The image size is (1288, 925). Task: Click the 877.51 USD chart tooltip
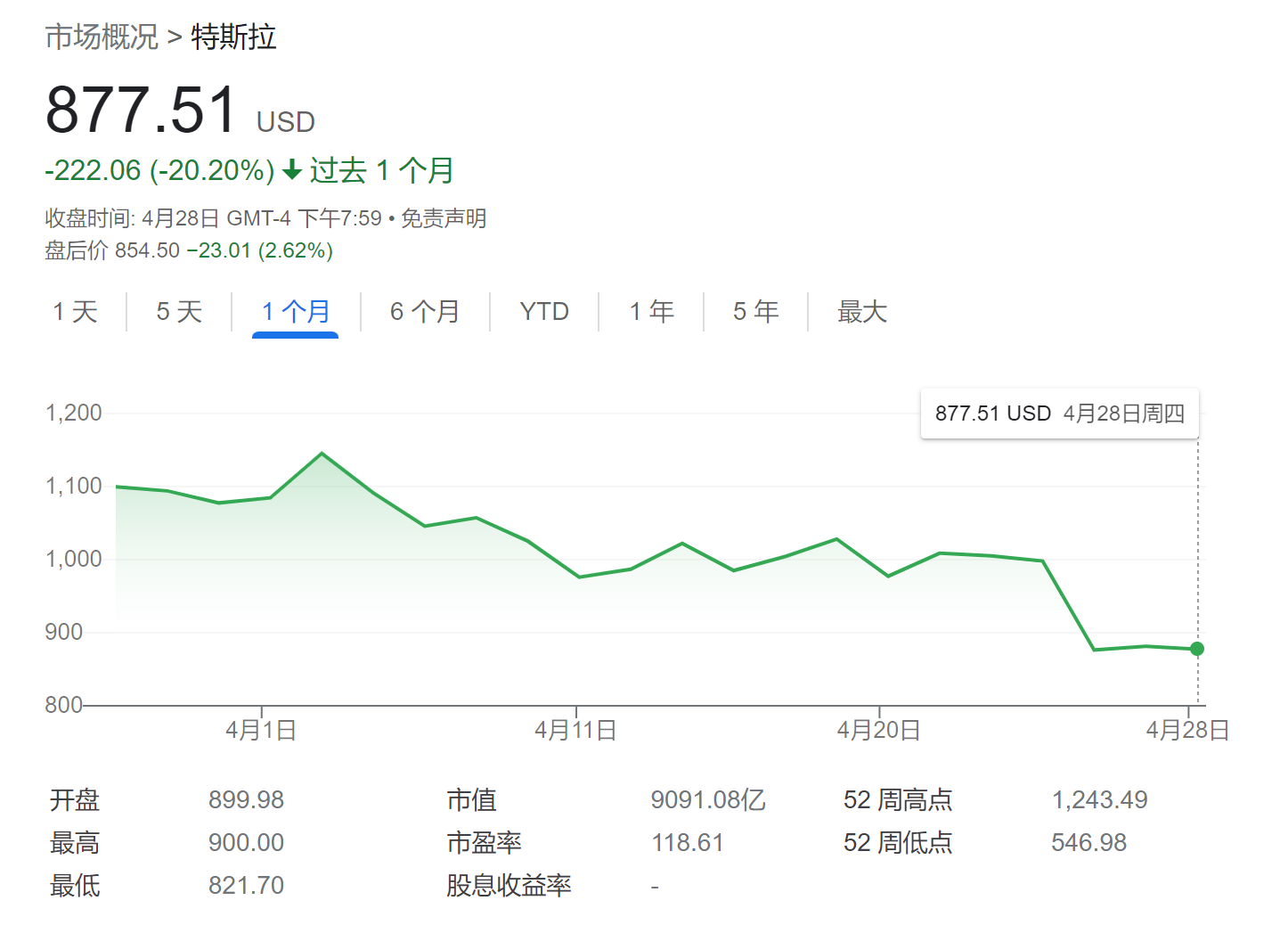pos(1060,413)
